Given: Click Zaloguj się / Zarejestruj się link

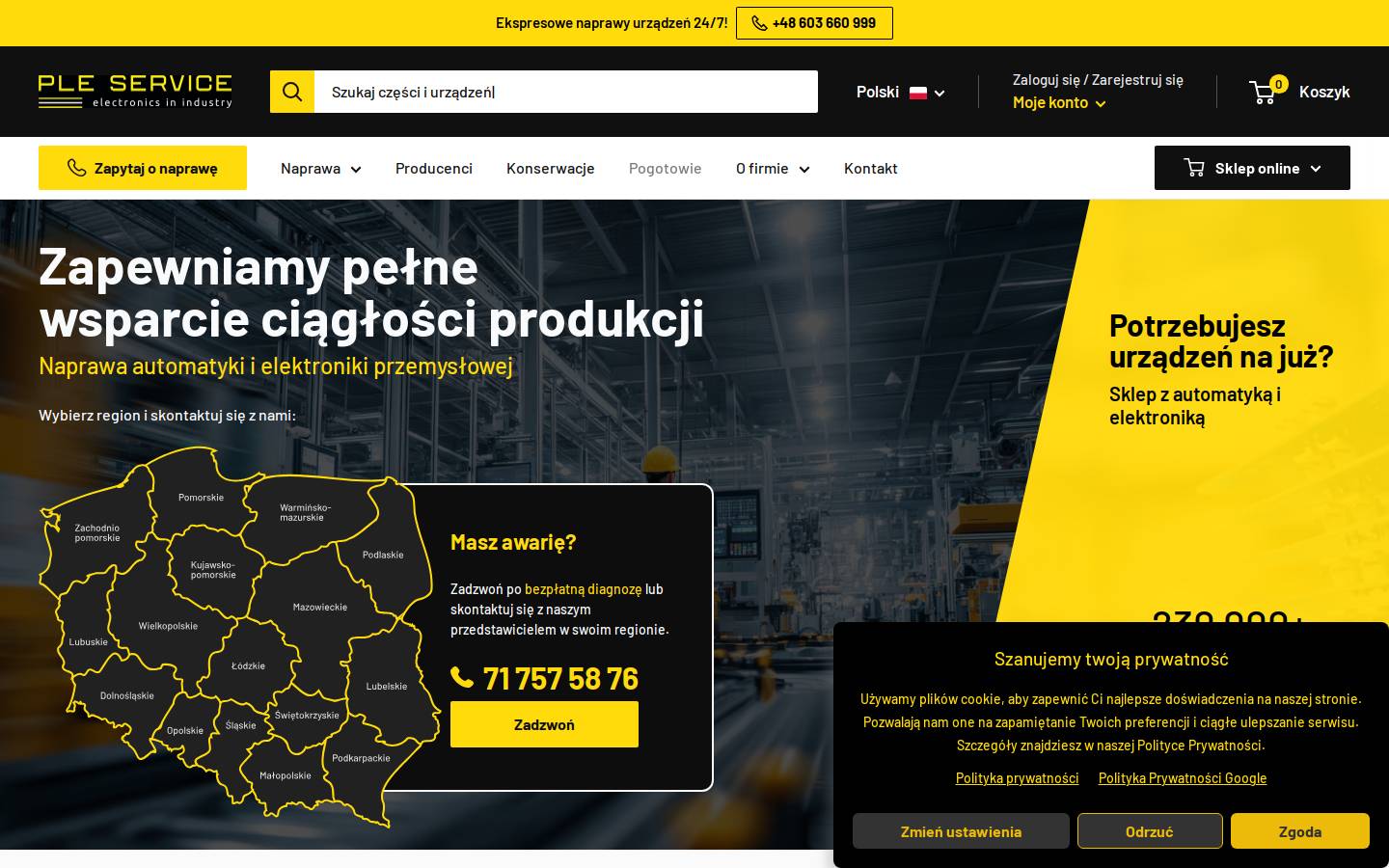Looking at the screenshot, I should (1098, 80).
